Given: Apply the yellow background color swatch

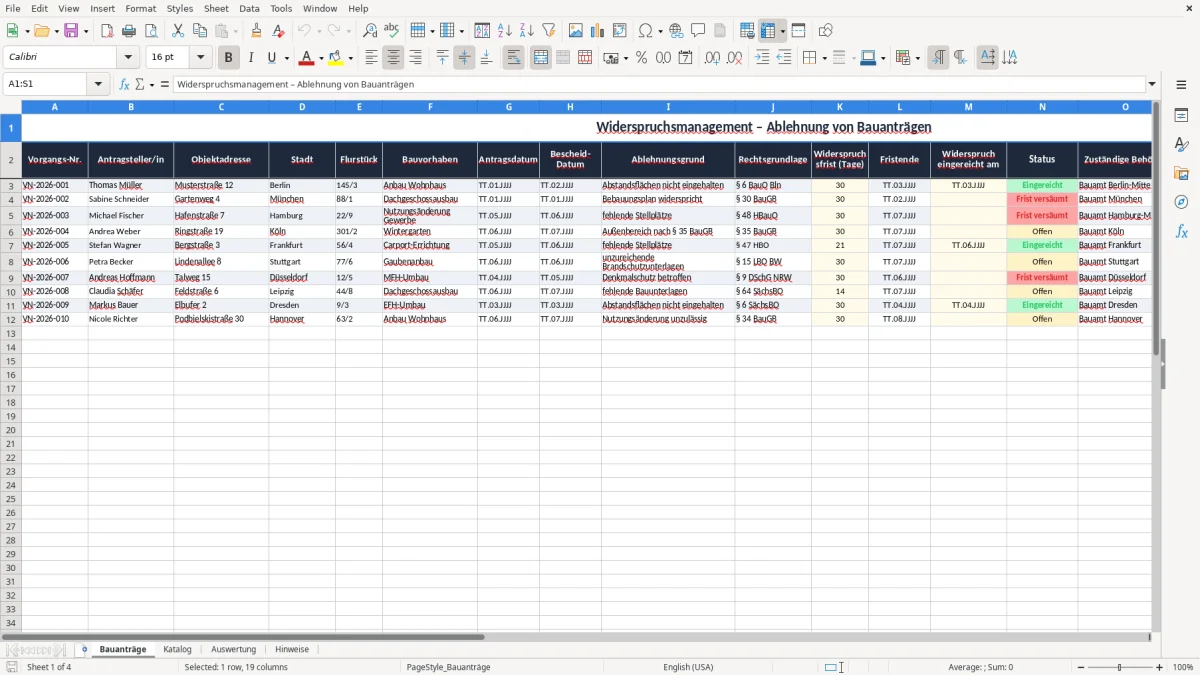Looking at the screenshot, I should pos(336,58).
